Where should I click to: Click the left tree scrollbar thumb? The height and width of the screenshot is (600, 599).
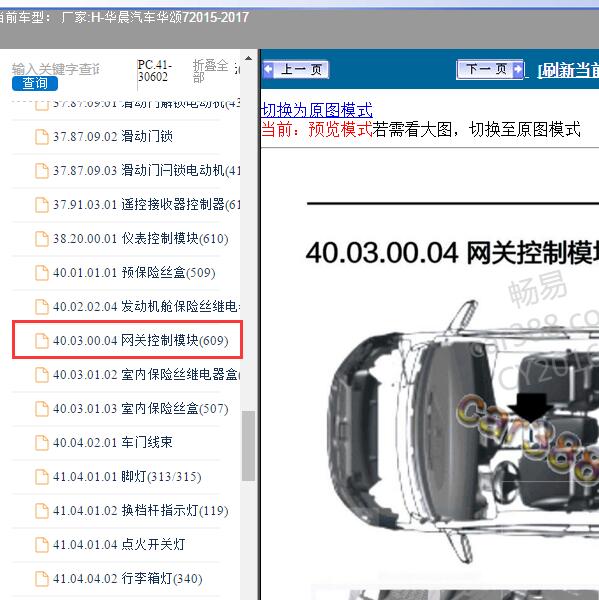[248, 446]
